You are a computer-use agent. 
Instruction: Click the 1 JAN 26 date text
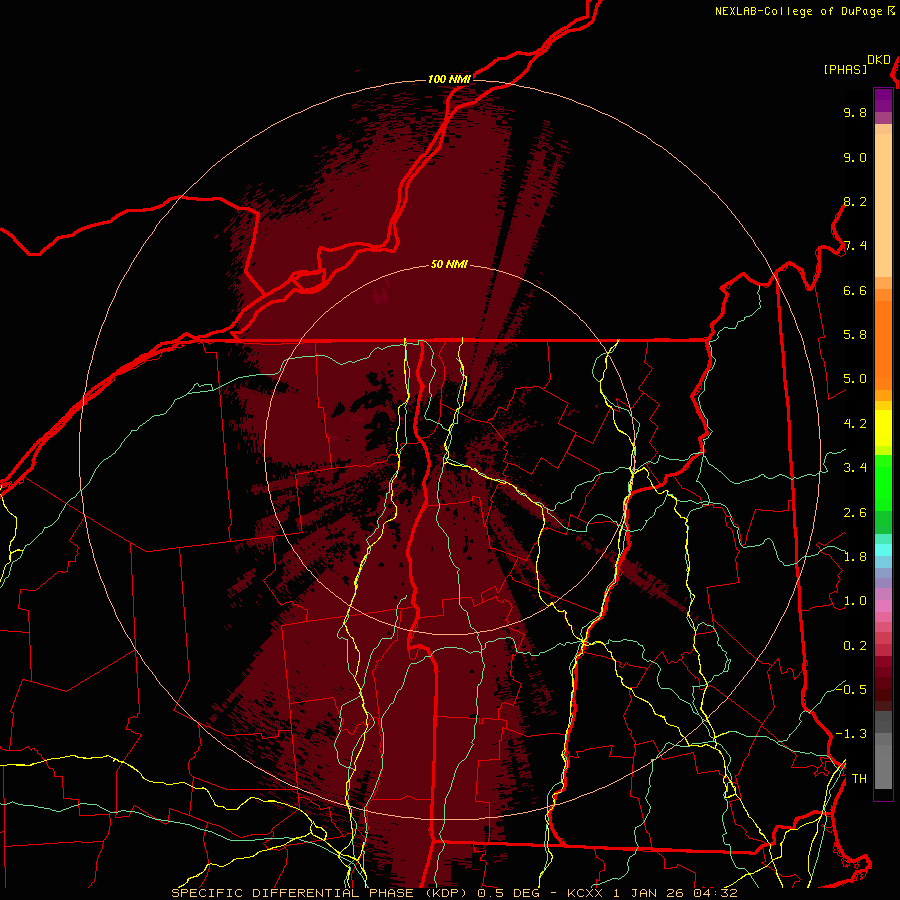click(648, 893)
